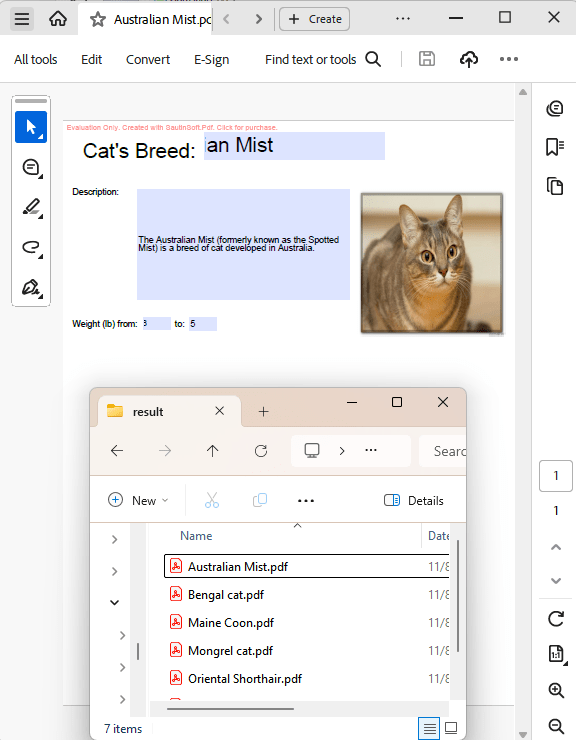This screenshot has width=576, height=740.
Task: Click the Create button
Action: tap(314, 19)
